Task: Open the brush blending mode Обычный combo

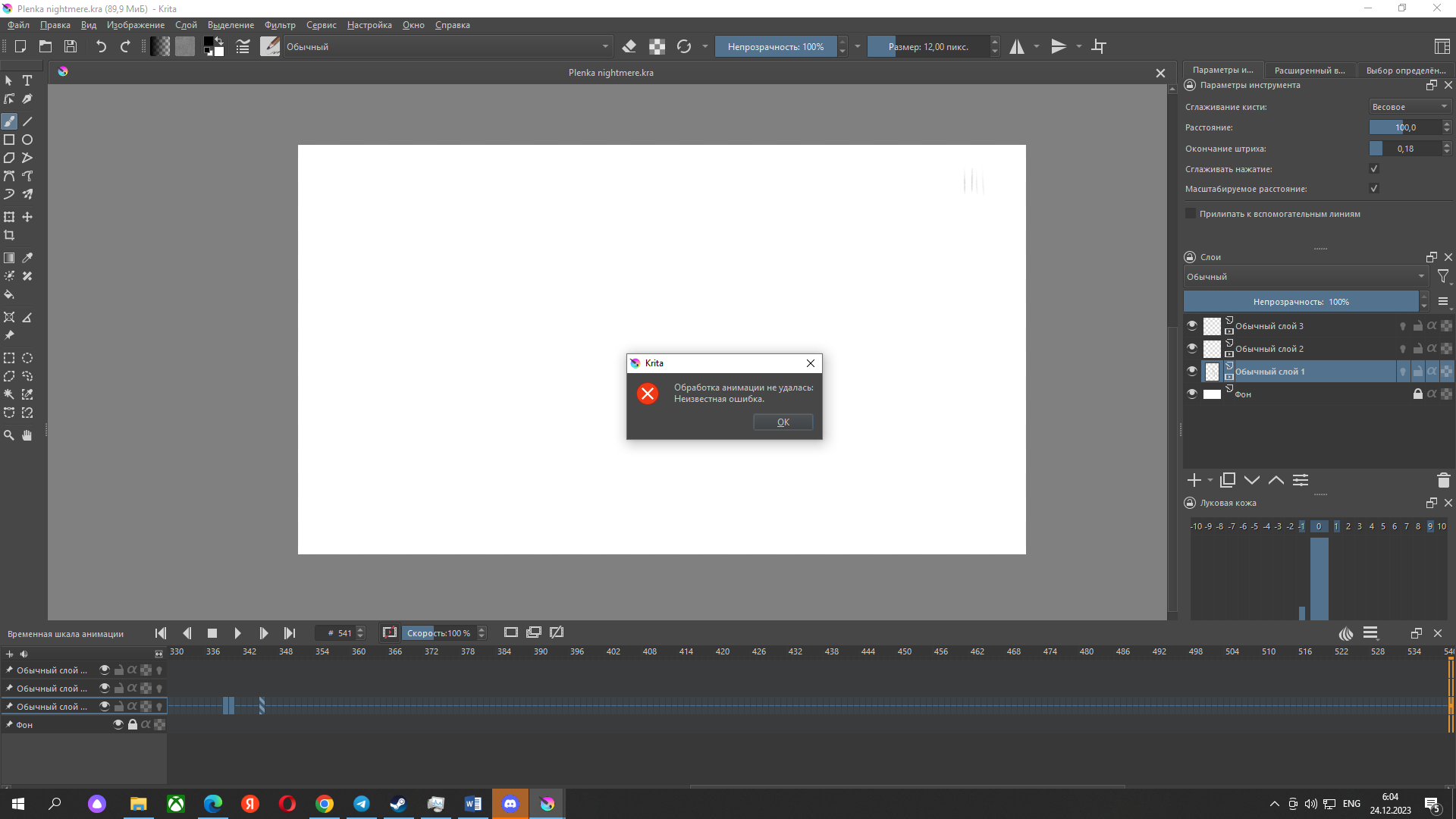Action: coord(447,46)
